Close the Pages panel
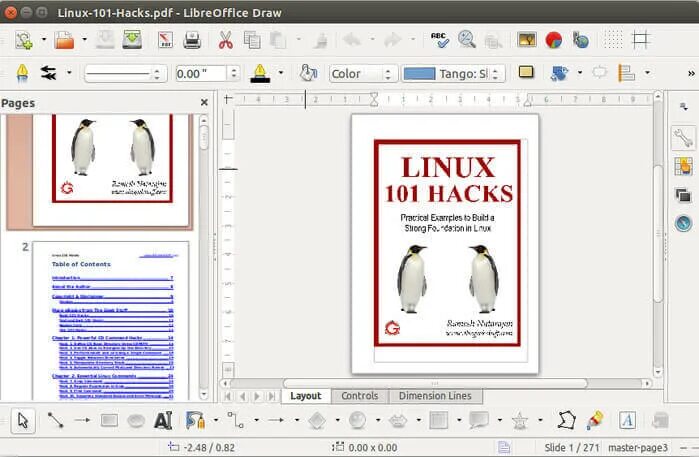The width and height of the screenshot is (699, 457). 204,103
